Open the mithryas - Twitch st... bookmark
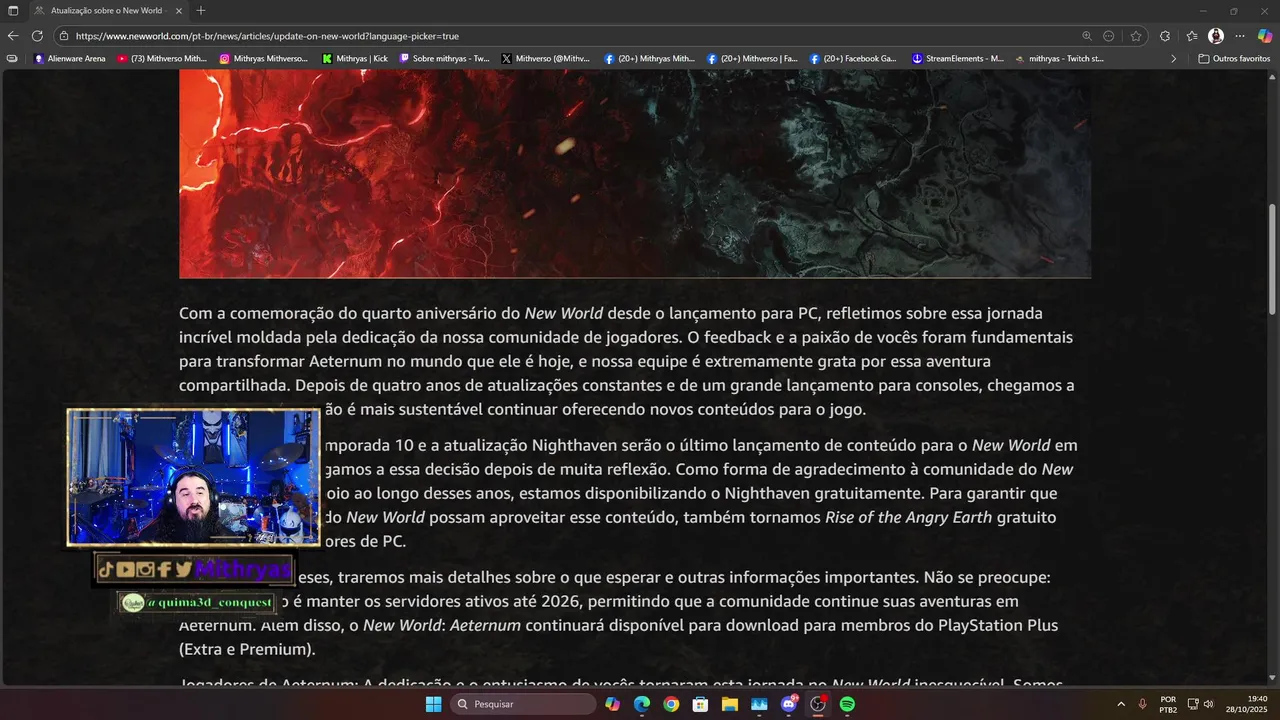The width and height of the screenshot is (1280, 720). (1059, 59)
